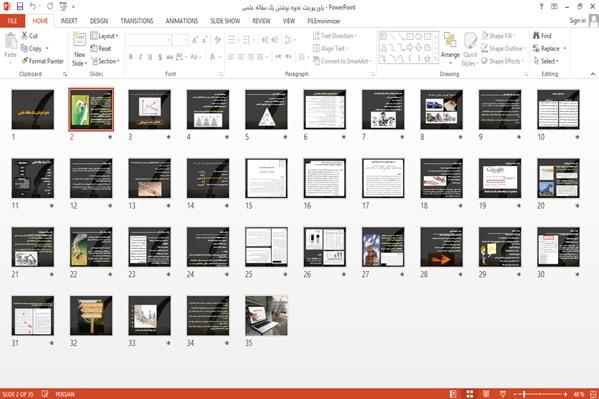Increase font size with large A
599x399 pixels.
tap(195, 40)
